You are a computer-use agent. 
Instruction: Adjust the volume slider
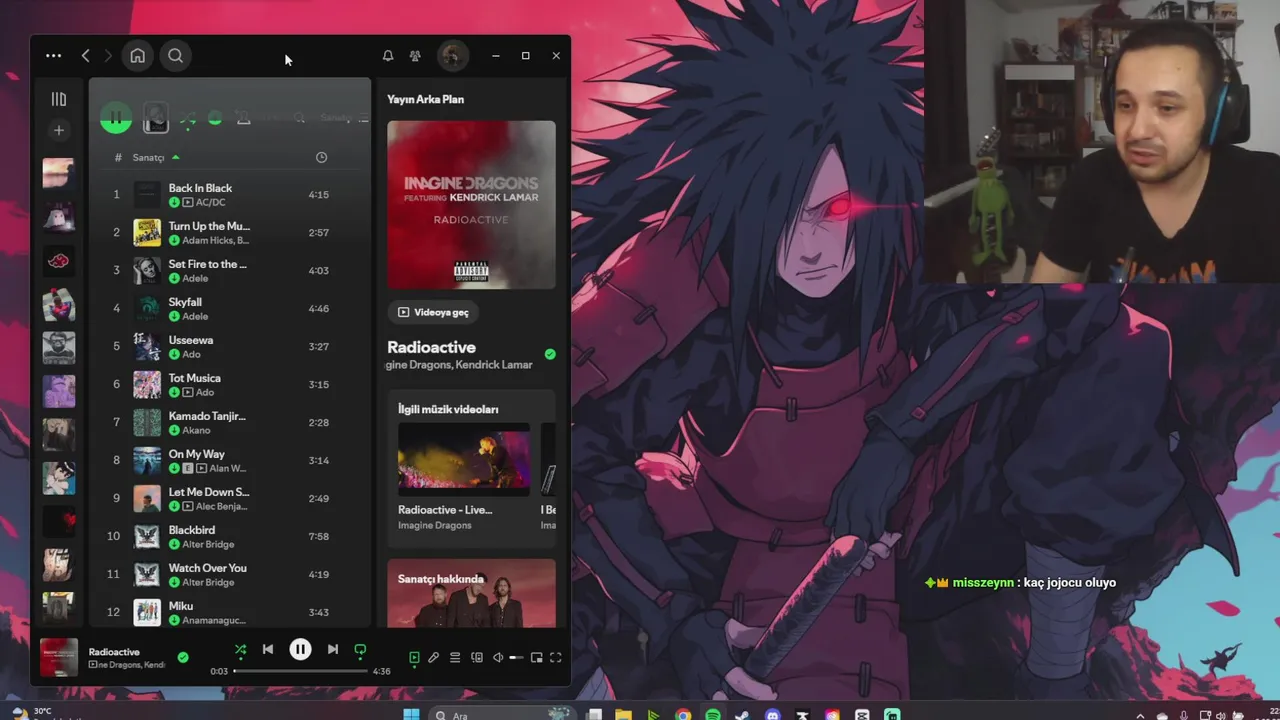pyautogui.click(x=516, y=657)
